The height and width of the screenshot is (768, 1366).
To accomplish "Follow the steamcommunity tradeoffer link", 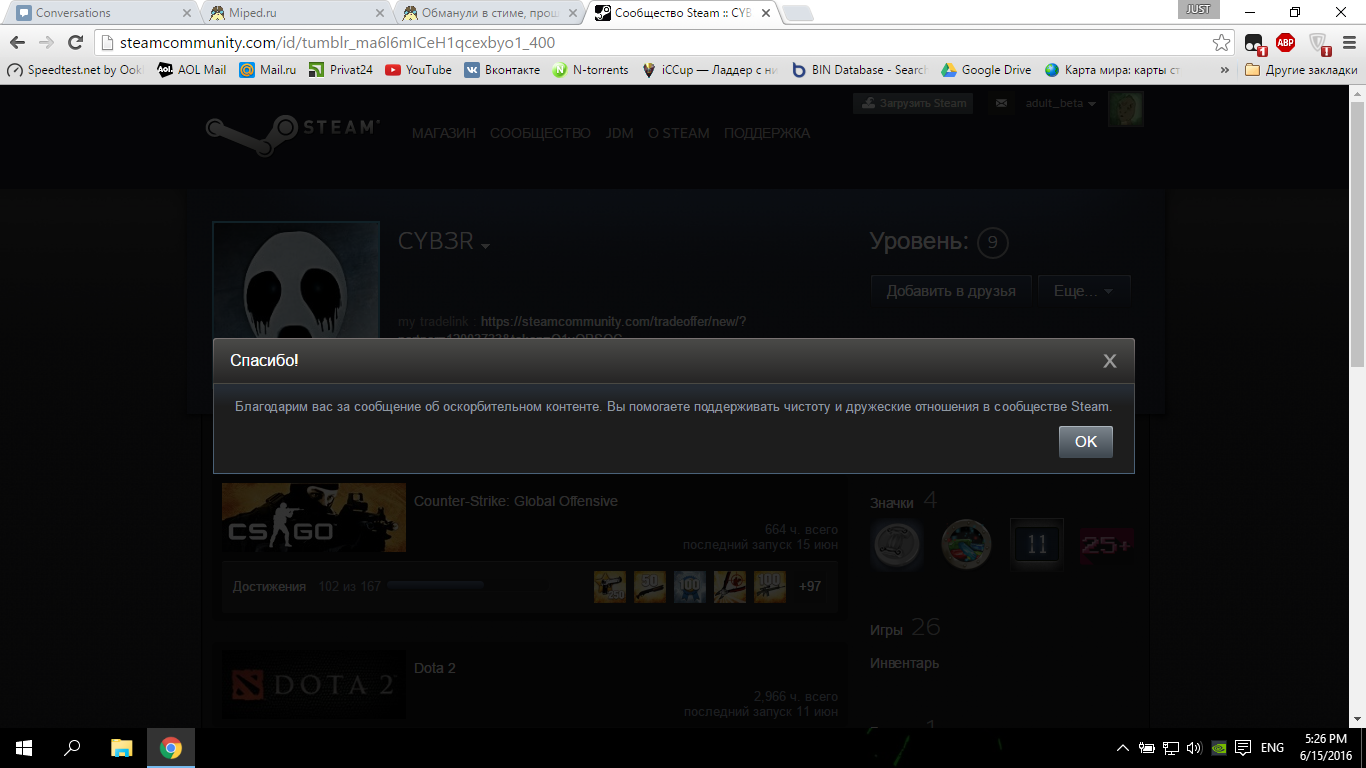I will pyautogui.click(x=614, y=322).
